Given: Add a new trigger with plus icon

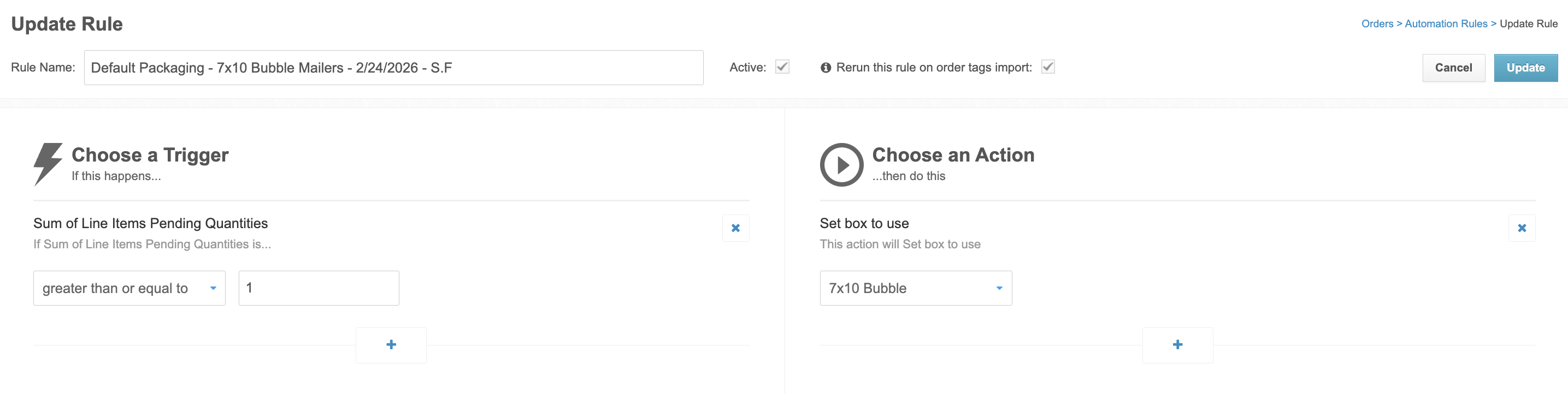Looking at the screenshot, I should click(x=391, y=345).
